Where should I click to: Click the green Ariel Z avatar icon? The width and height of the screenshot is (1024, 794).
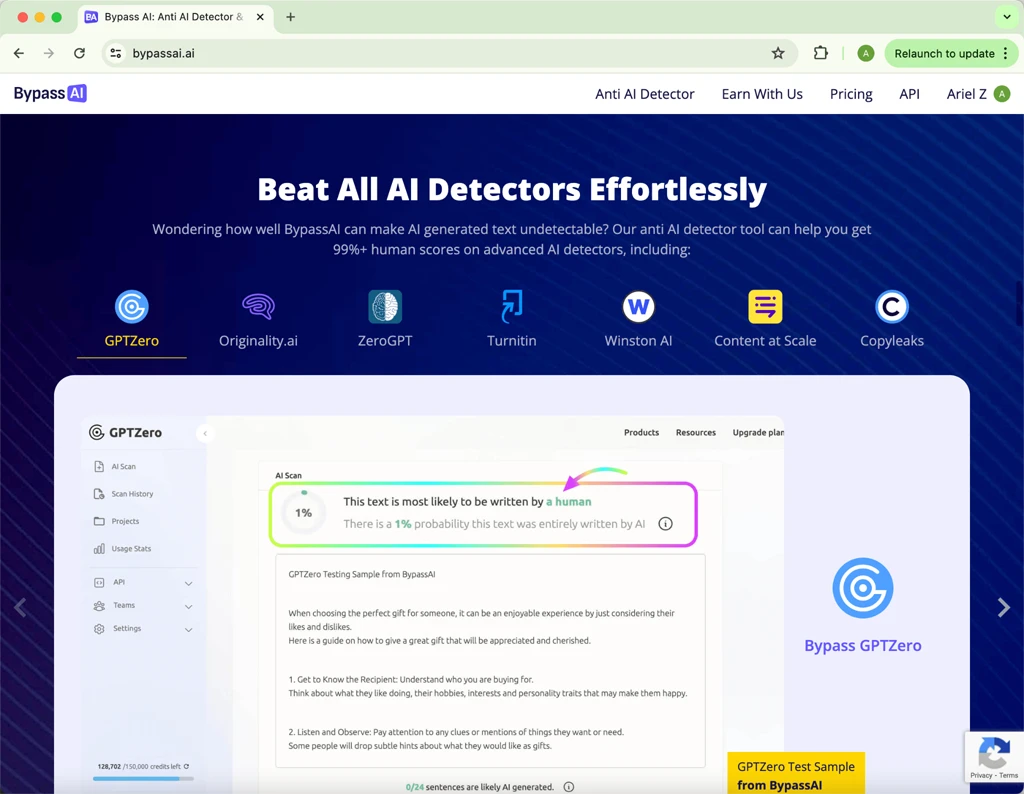[x=1002, y=94]
